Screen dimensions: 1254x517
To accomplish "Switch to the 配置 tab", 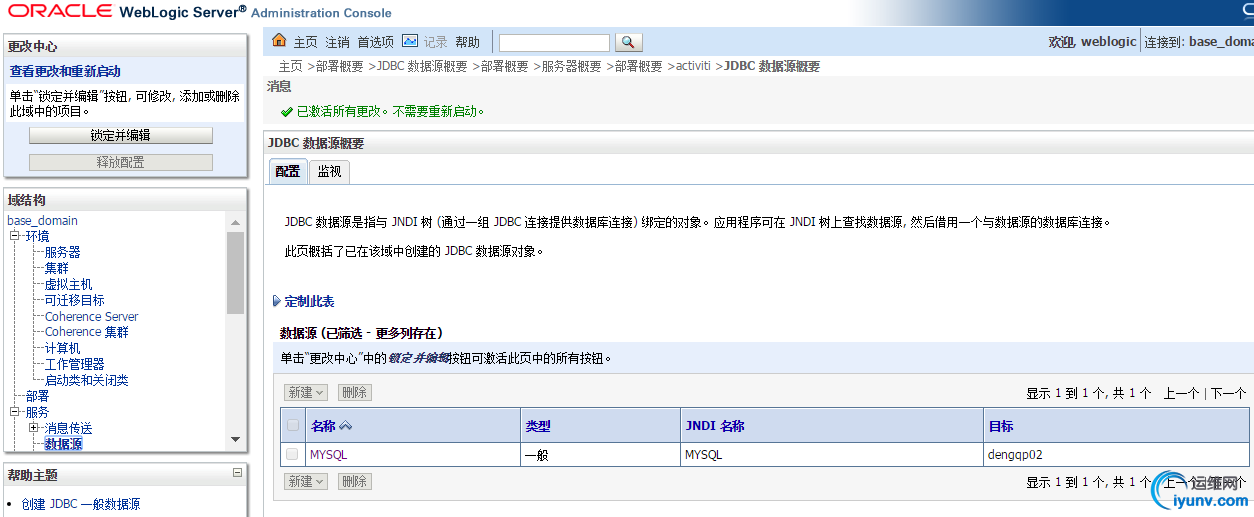I will click(x=288, y=171).
